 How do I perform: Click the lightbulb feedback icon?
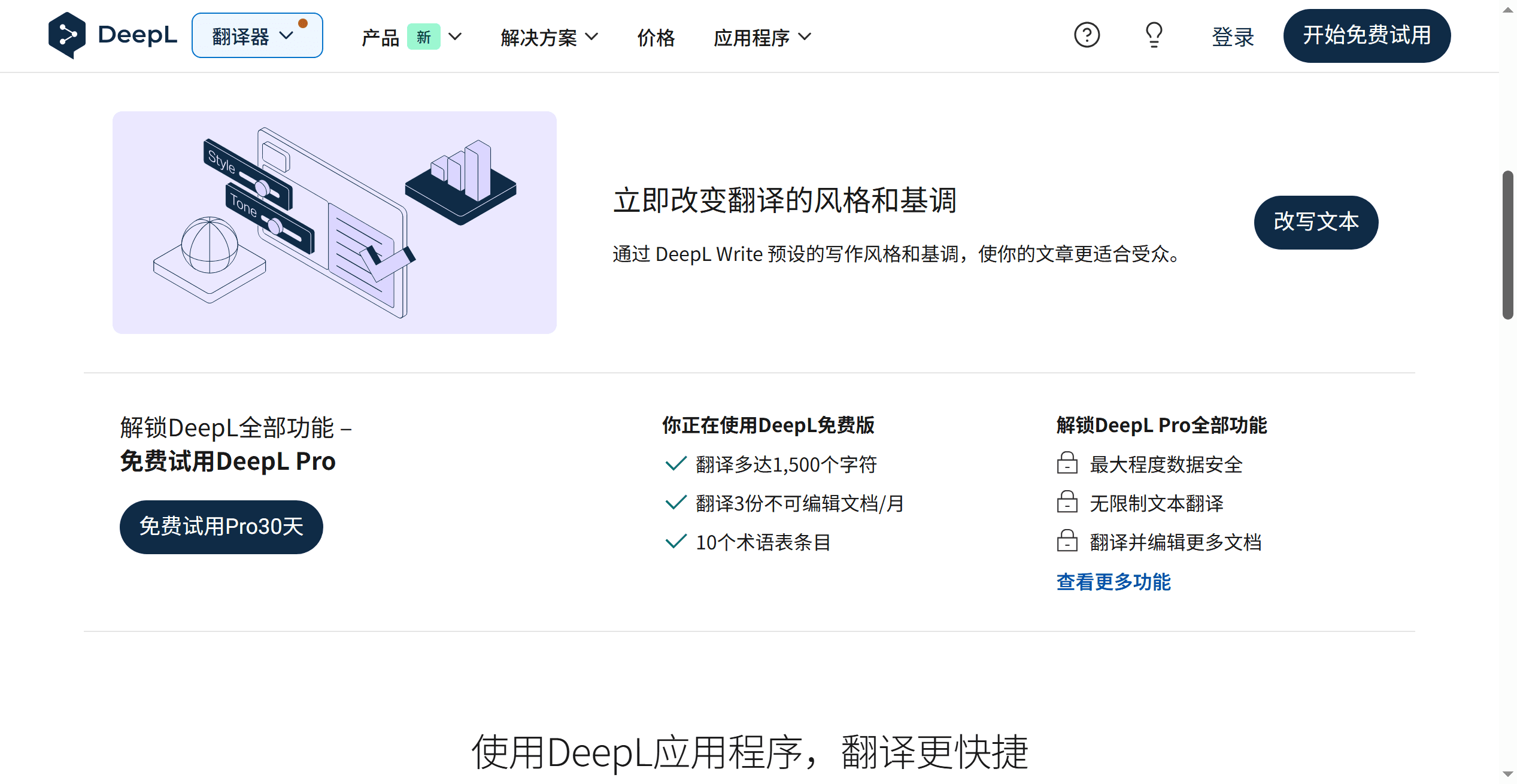tap(1153, 36)
